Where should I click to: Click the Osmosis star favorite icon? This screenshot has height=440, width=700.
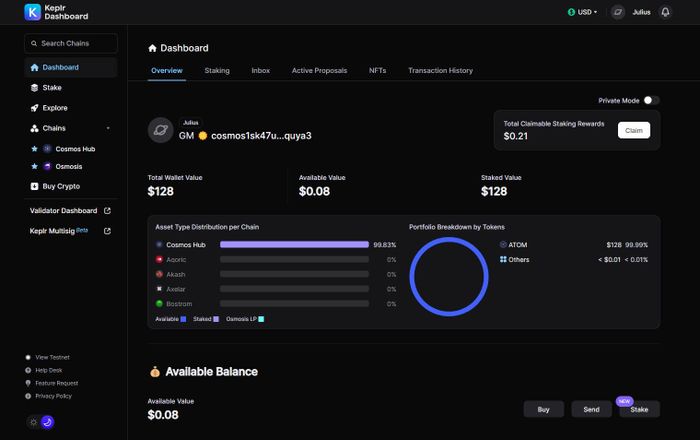(x=34, y=166)
